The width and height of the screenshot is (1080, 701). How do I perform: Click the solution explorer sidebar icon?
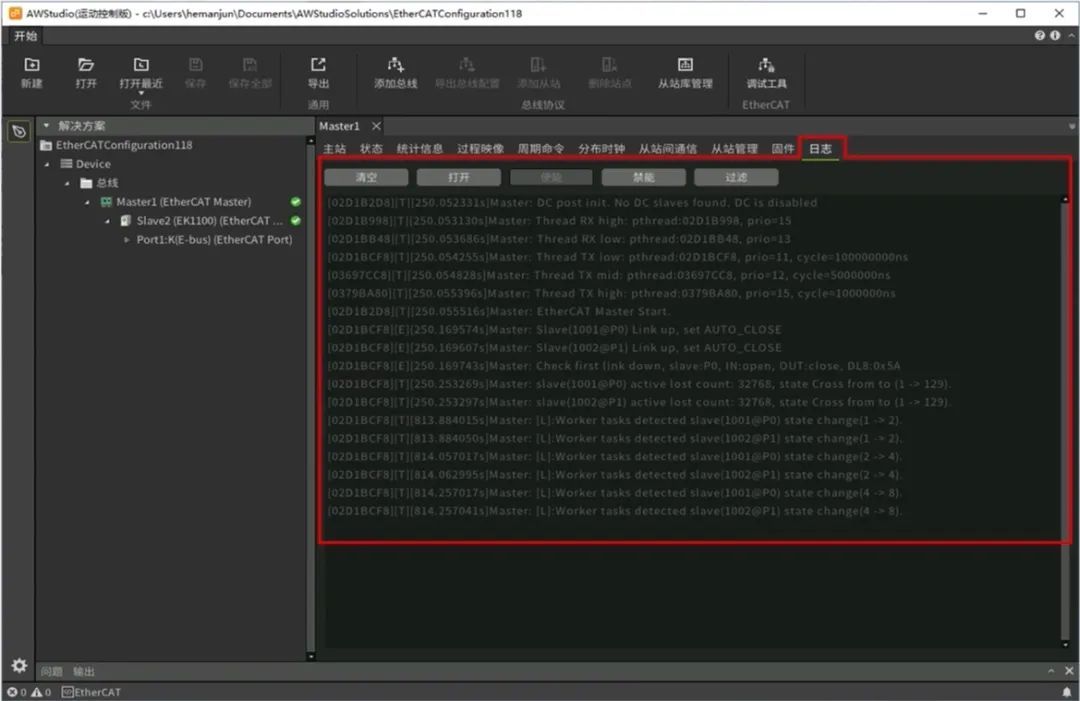tap(19, 131)
